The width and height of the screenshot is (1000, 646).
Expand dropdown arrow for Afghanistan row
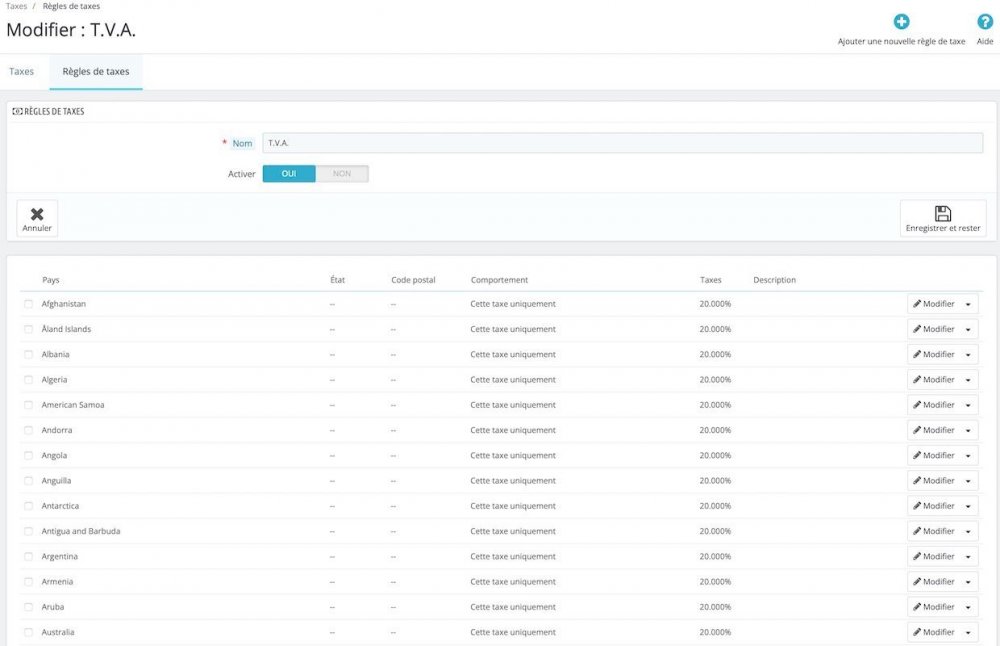click(x=968, y=304)
